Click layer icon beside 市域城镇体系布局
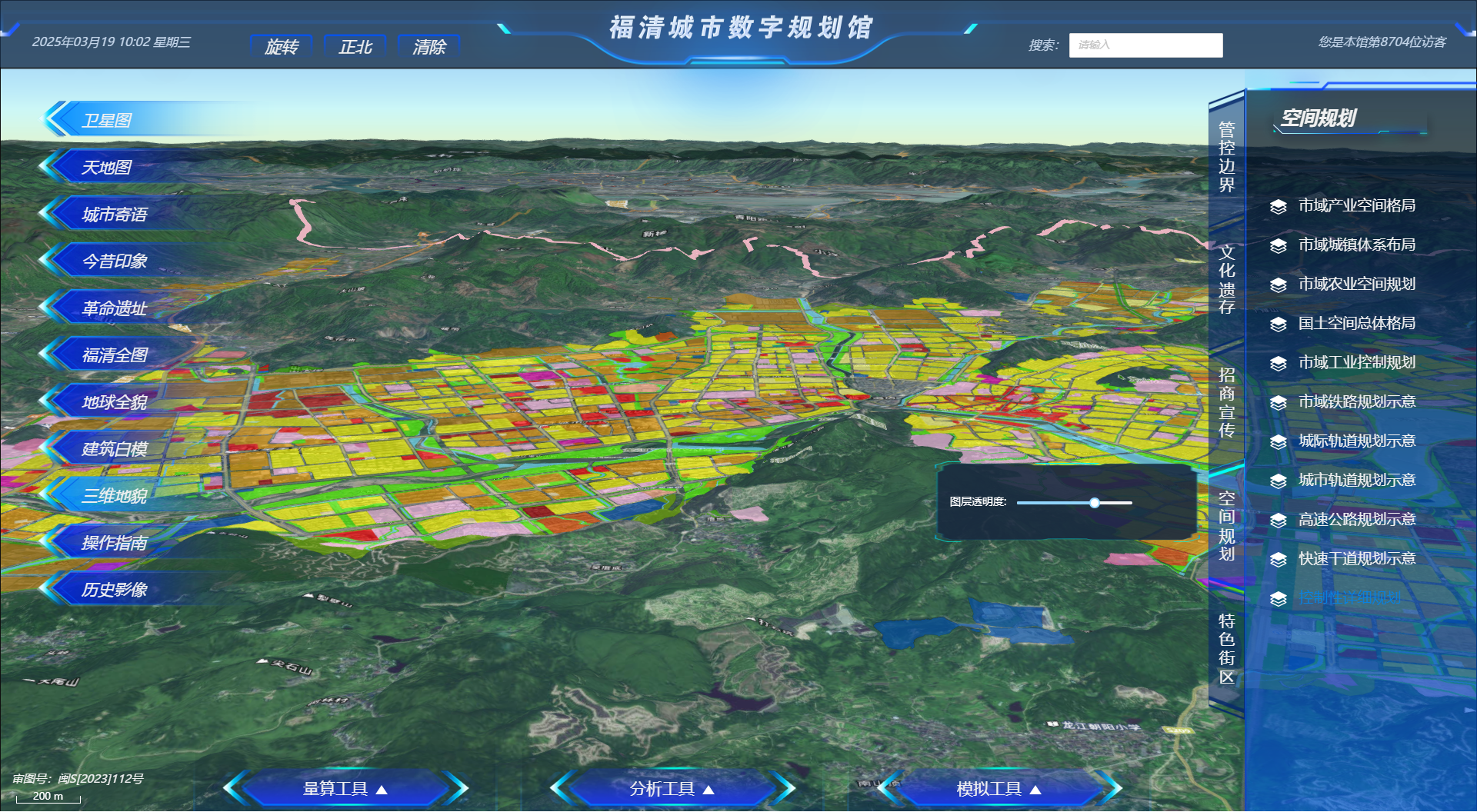The image size is (1477, 812). (1278, 245)
